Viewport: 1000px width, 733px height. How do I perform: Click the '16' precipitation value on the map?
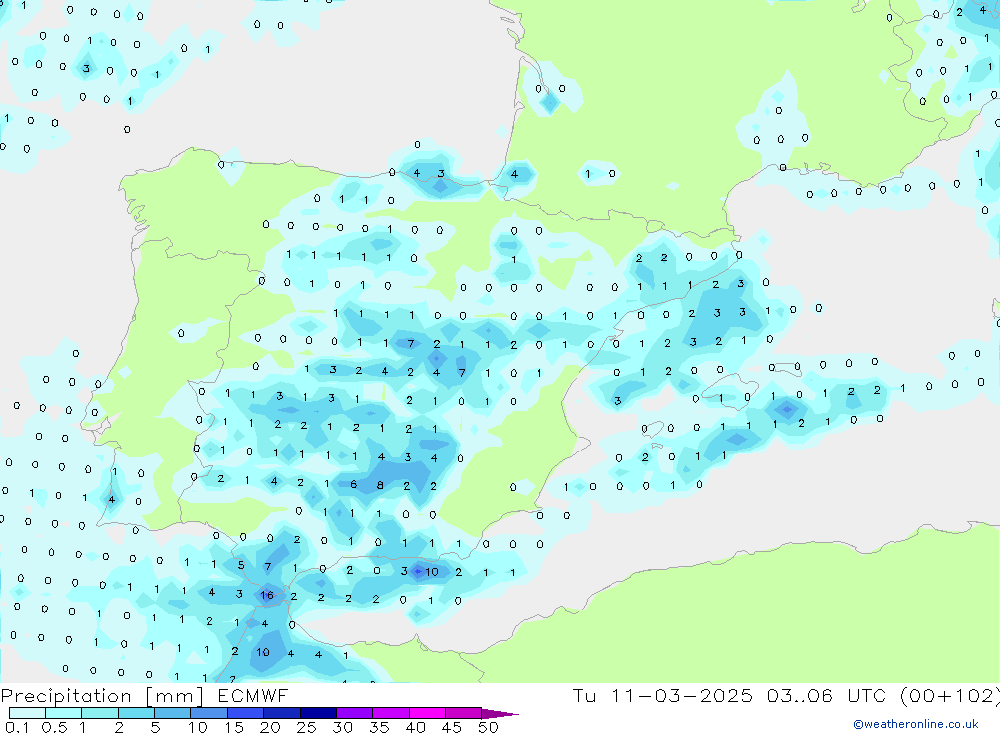pyautogui.click(x=267, y=595)
